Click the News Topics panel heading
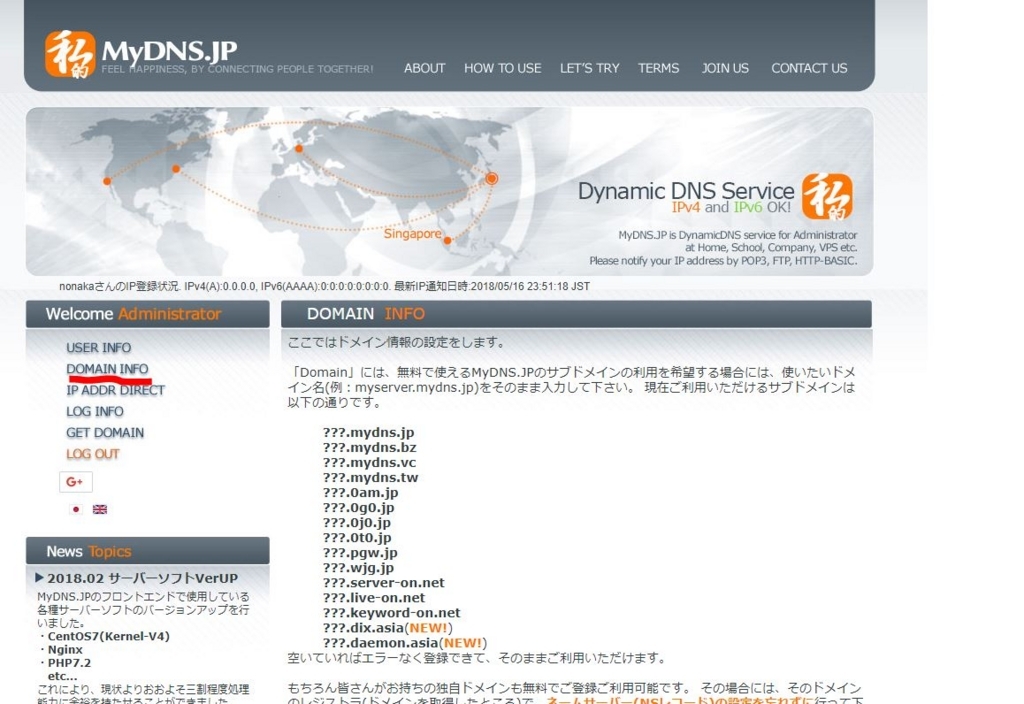 coord(148,551)
